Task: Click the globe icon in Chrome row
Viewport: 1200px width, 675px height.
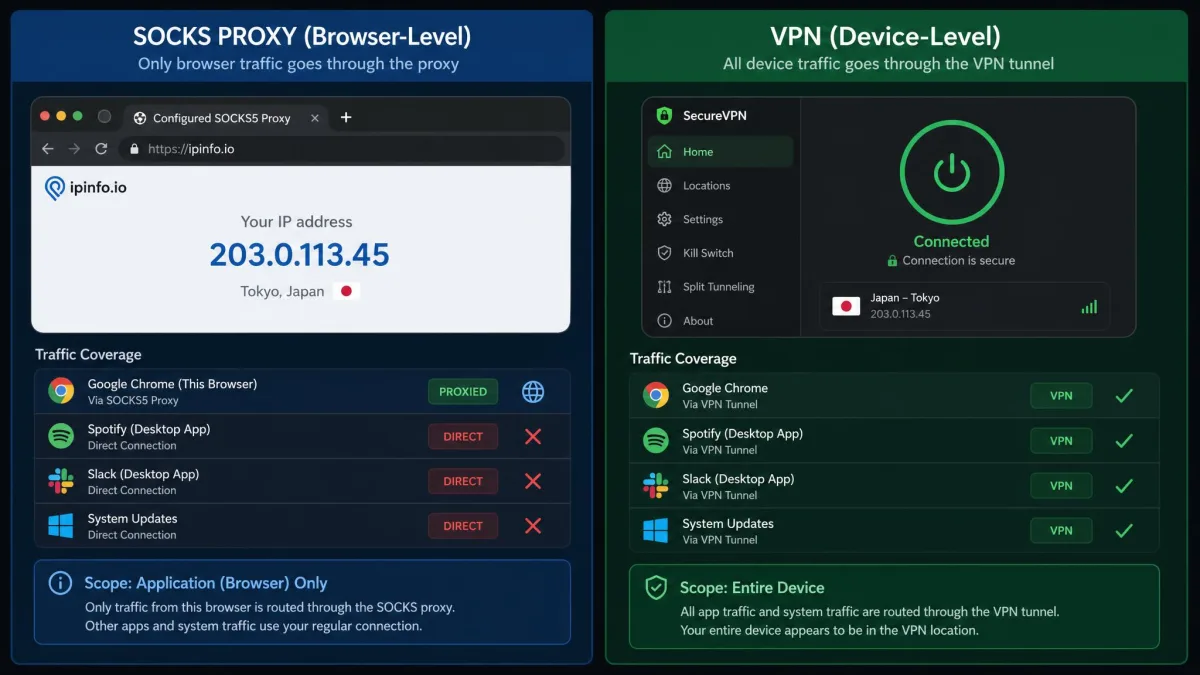Action: click(533, 391)
